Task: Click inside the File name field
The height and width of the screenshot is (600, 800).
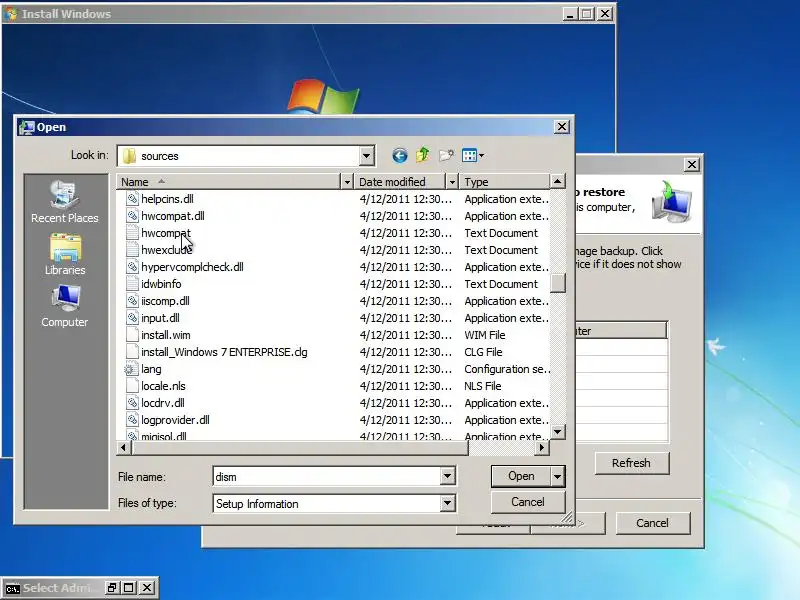Action: tap(327, 477)
